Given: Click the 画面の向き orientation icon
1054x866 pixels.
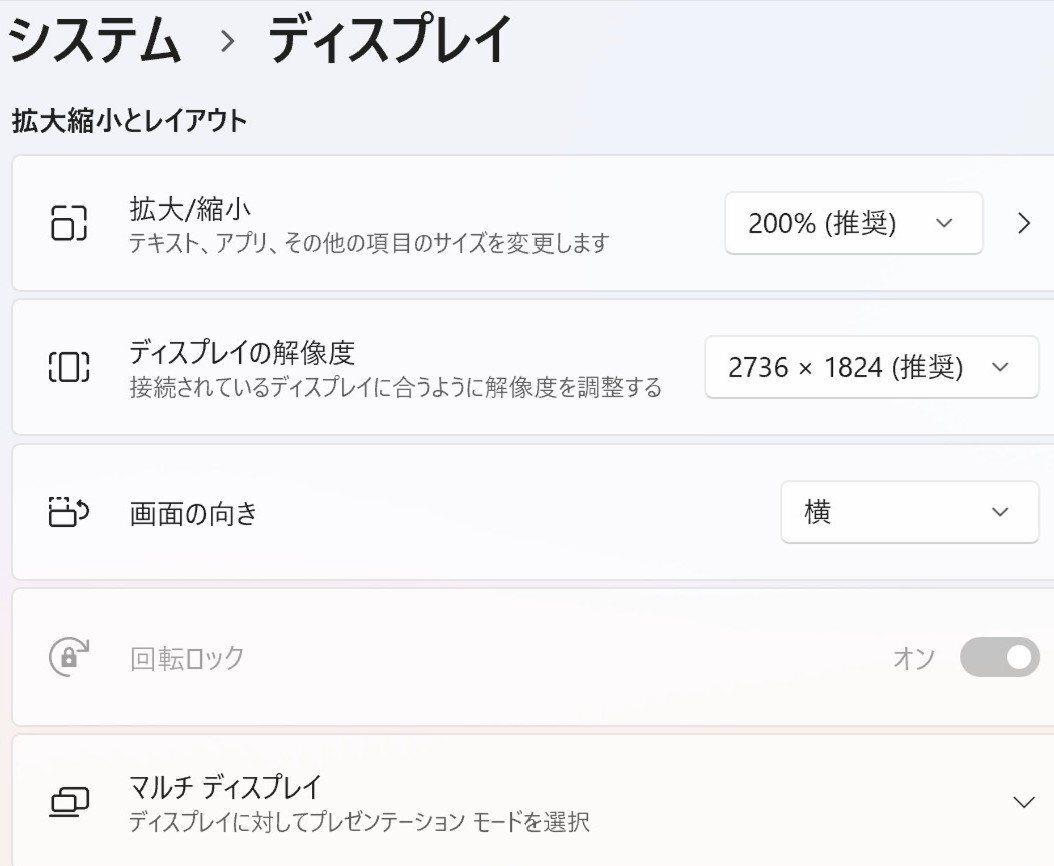Looking at the screenshot, I should 68,511.
